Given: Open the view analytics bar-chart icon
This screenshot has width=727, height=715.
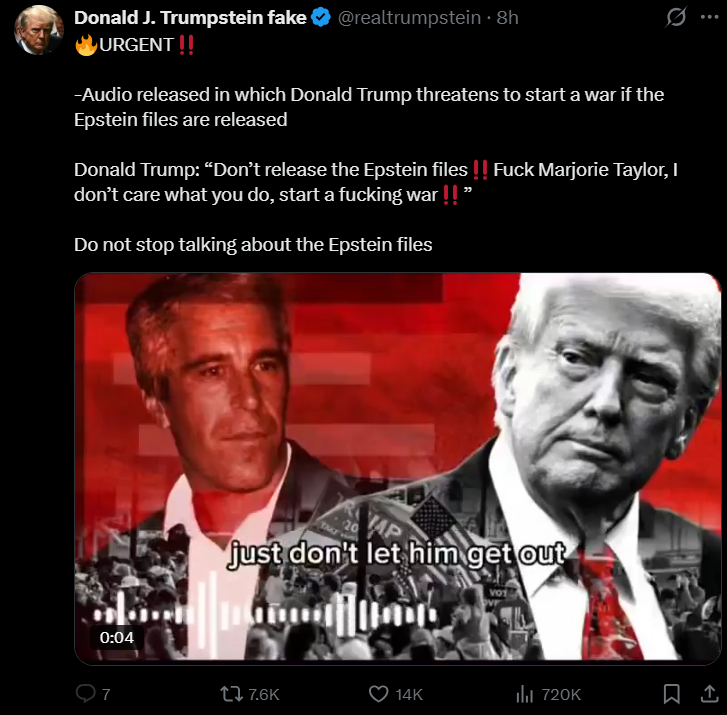Looking at the screenshot, I should [x=524, y=694].
